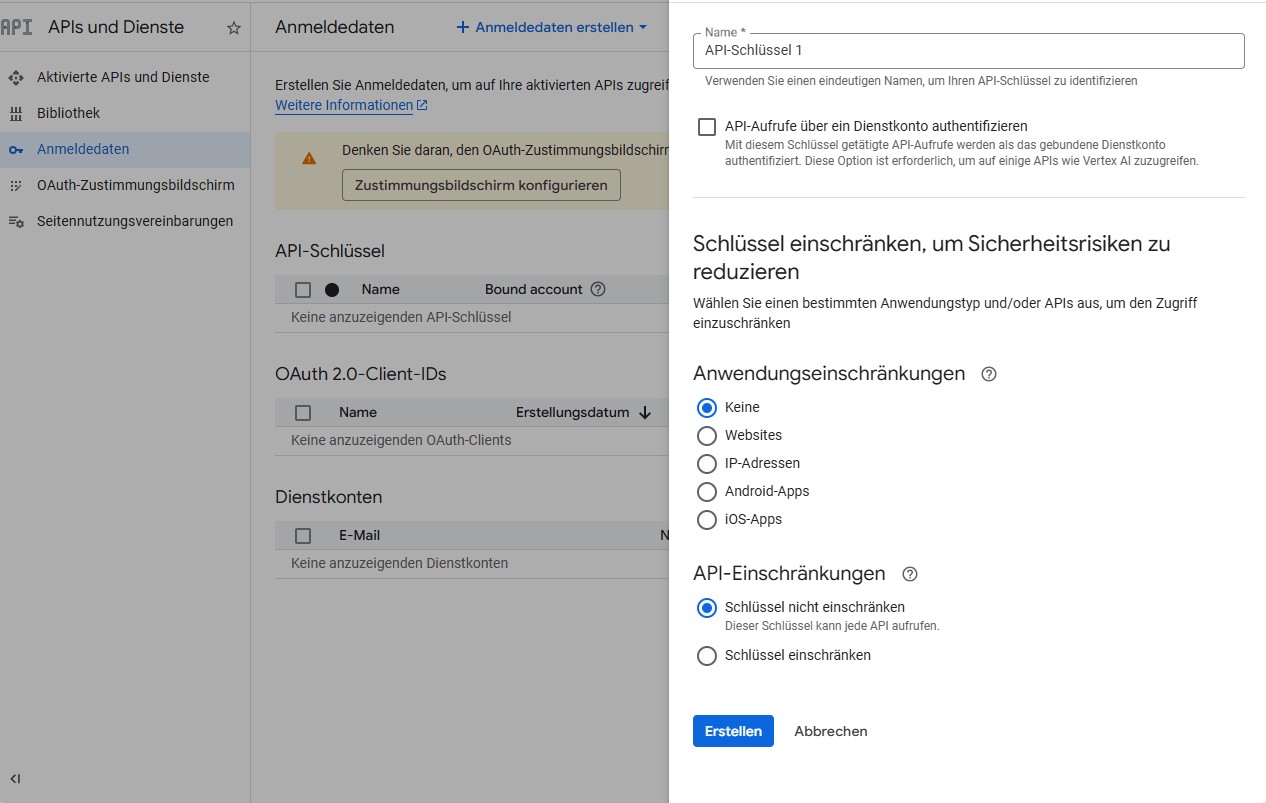Image resolution: width=1266 pixels, height=803 pixels.
Task: Click help icon beside Bound account column
Action: [x=598, y=289]
